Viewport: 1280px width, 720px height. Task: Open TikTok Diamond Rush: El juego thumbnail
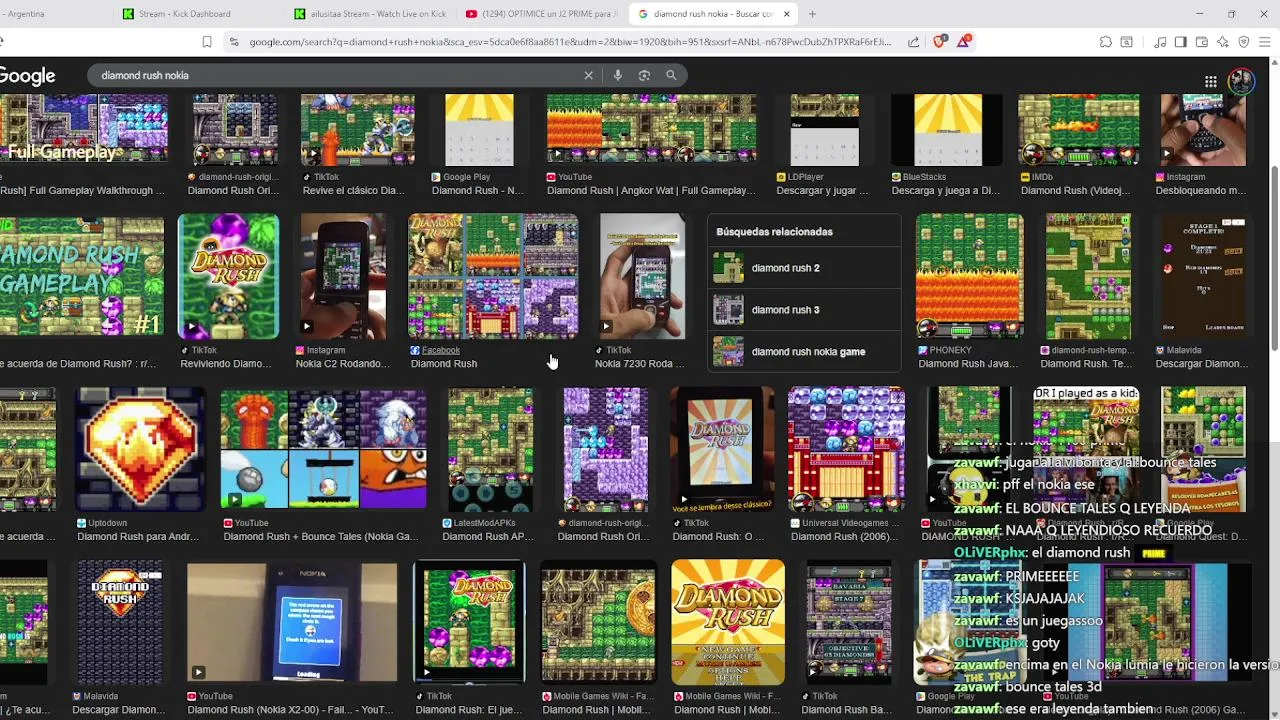coord(469,622)
